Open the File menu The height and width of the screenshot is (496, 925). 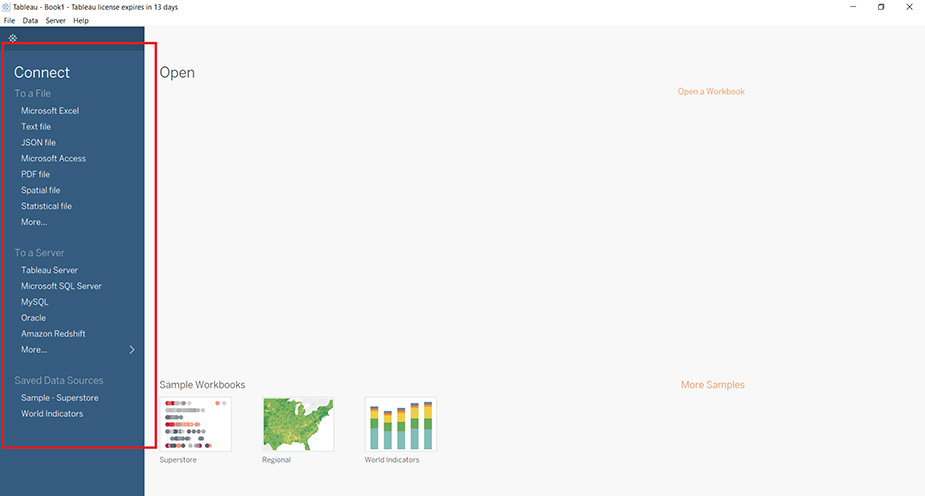9,21
